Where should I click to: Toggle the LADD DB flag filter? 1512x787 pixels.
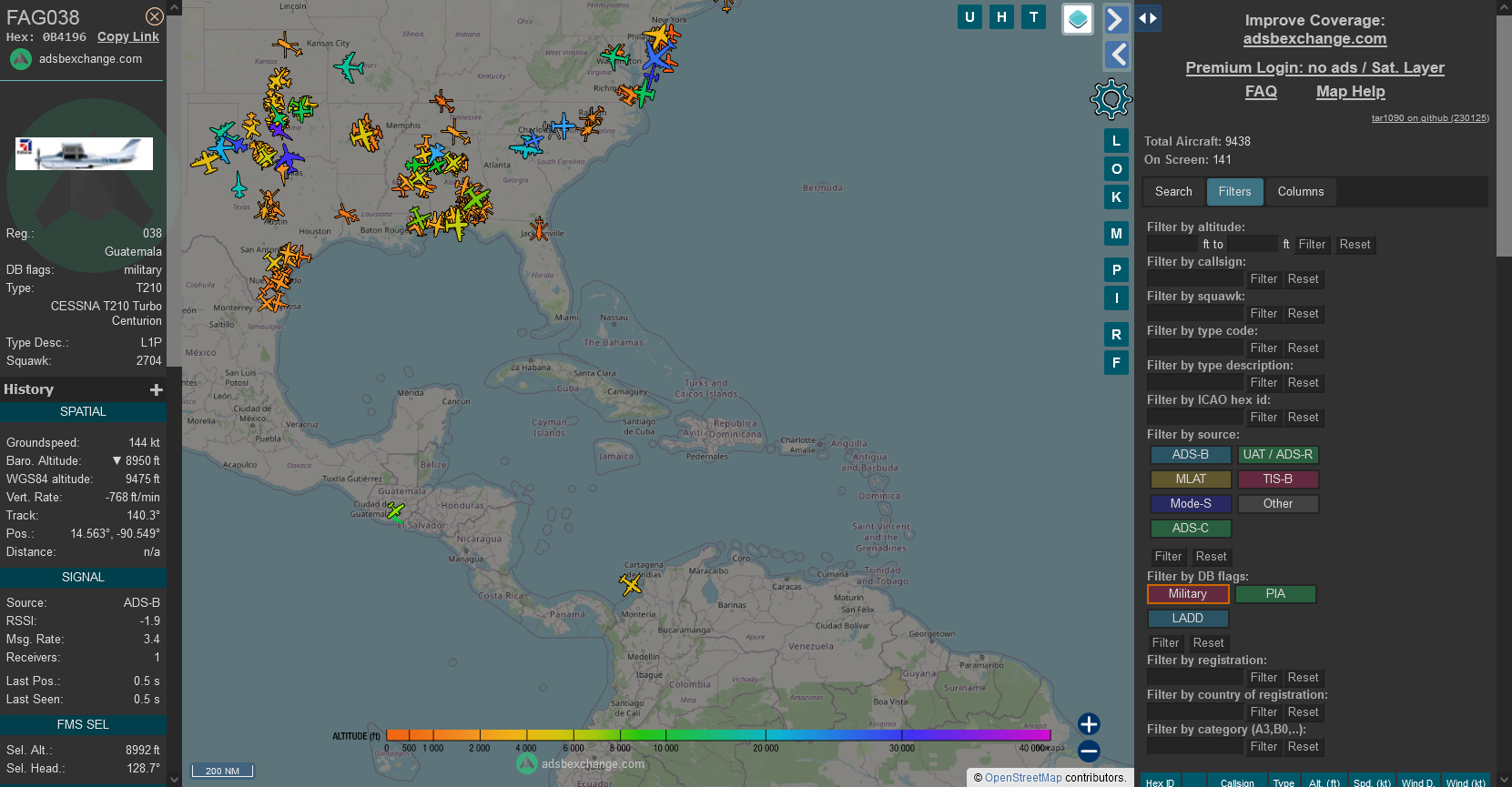1187,619
